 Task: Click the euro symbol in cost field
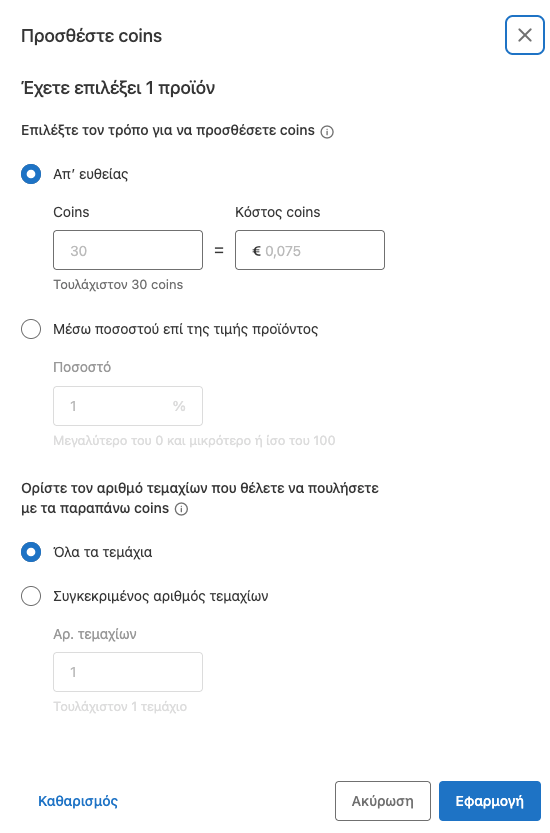256,251
